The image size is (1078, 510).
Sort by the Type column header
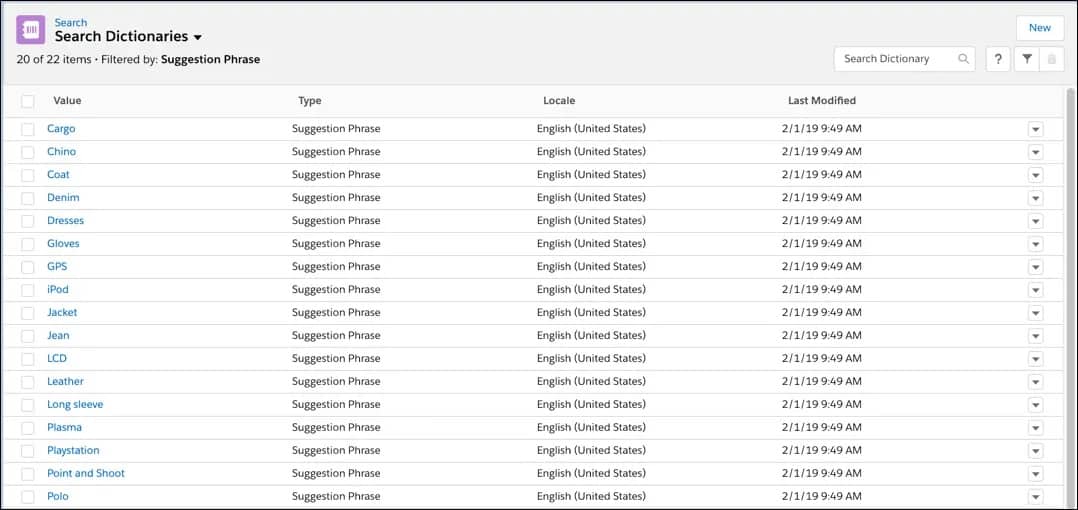tap(309, 100)
